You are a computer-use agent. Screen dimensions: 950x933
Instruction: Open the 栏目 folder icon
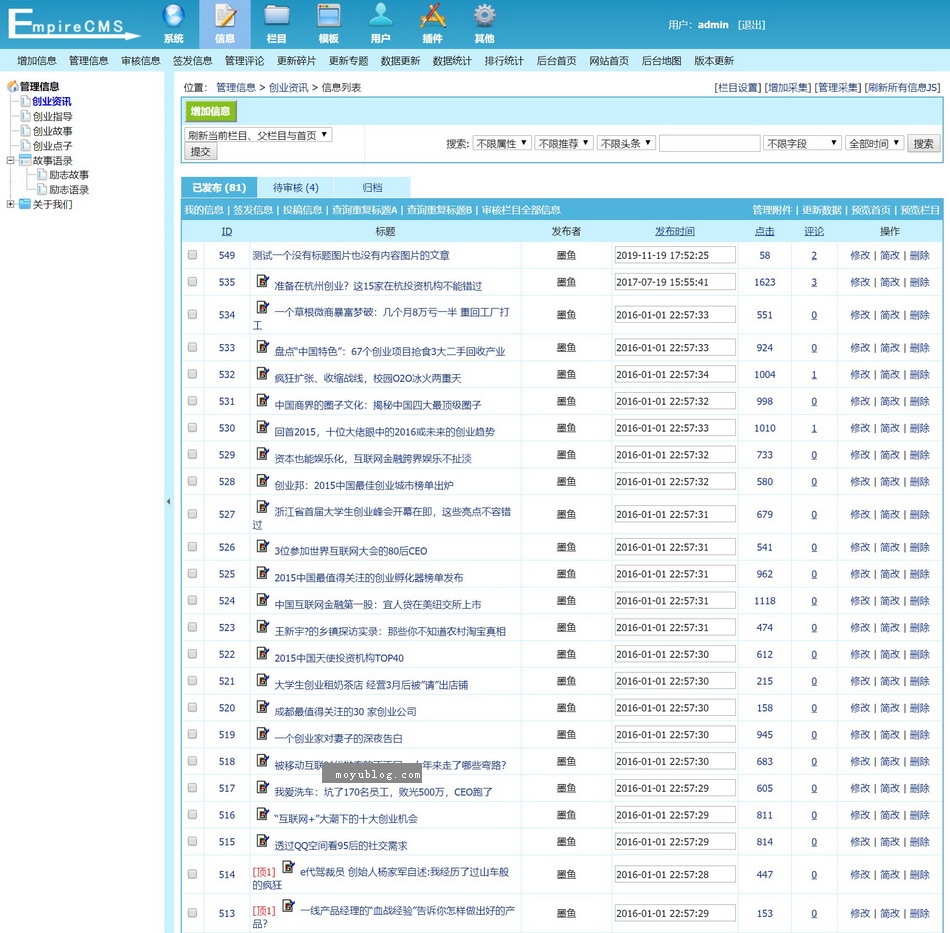point(276,16)
